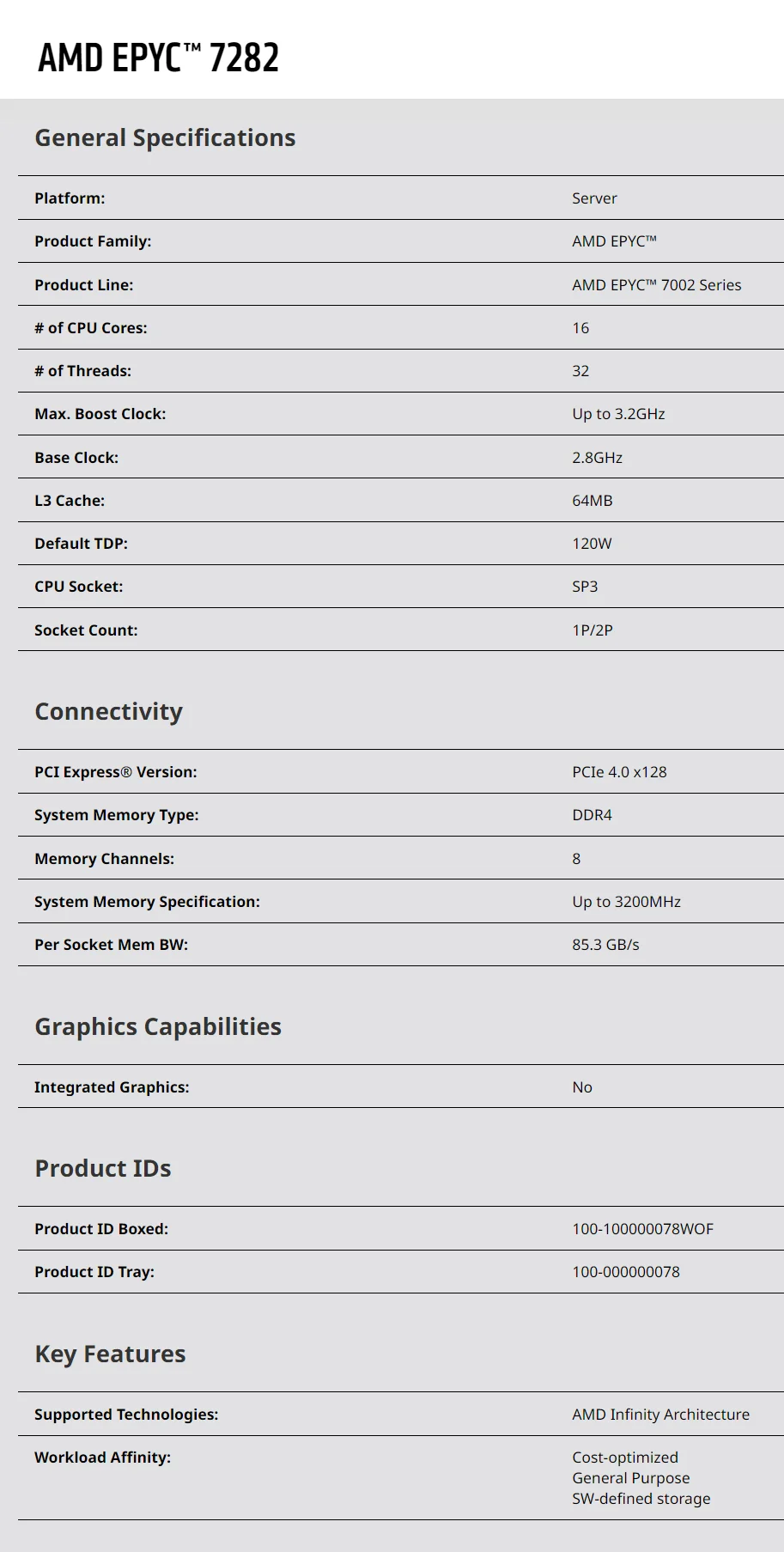Click the SP3 CPU socket value
This screenshot has width=784, height=1552.
(585, 587)
